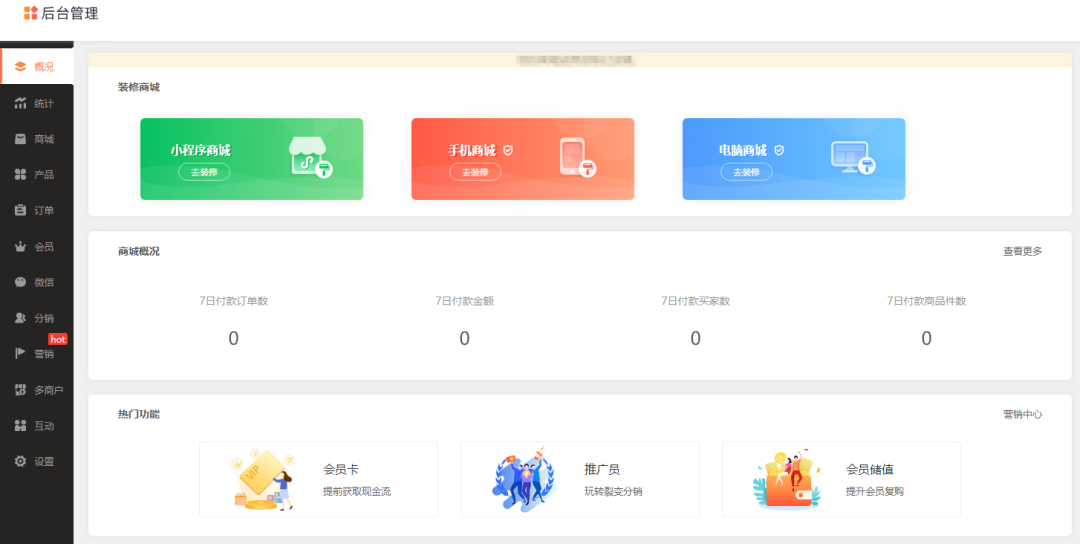Image resolution: width=1080 pixels, height=544 pixels.
Task: Click the 微信 chat icon in sidebar
Action: [x=20, y=282]
